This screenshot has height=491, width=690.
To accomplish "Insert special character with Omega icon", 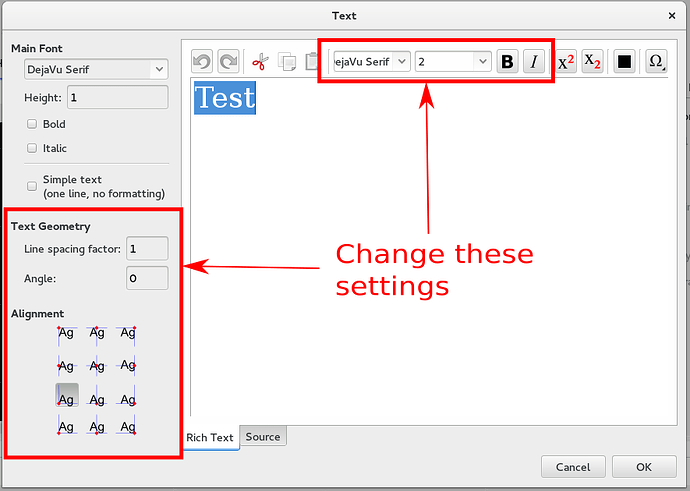I will coord(656,61).
